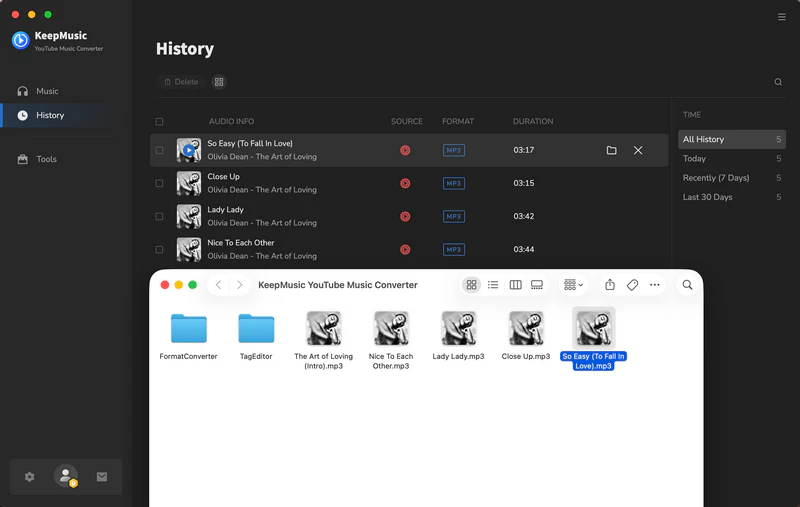Click MP3 badge of Lady Lady row

pos(454,217)
